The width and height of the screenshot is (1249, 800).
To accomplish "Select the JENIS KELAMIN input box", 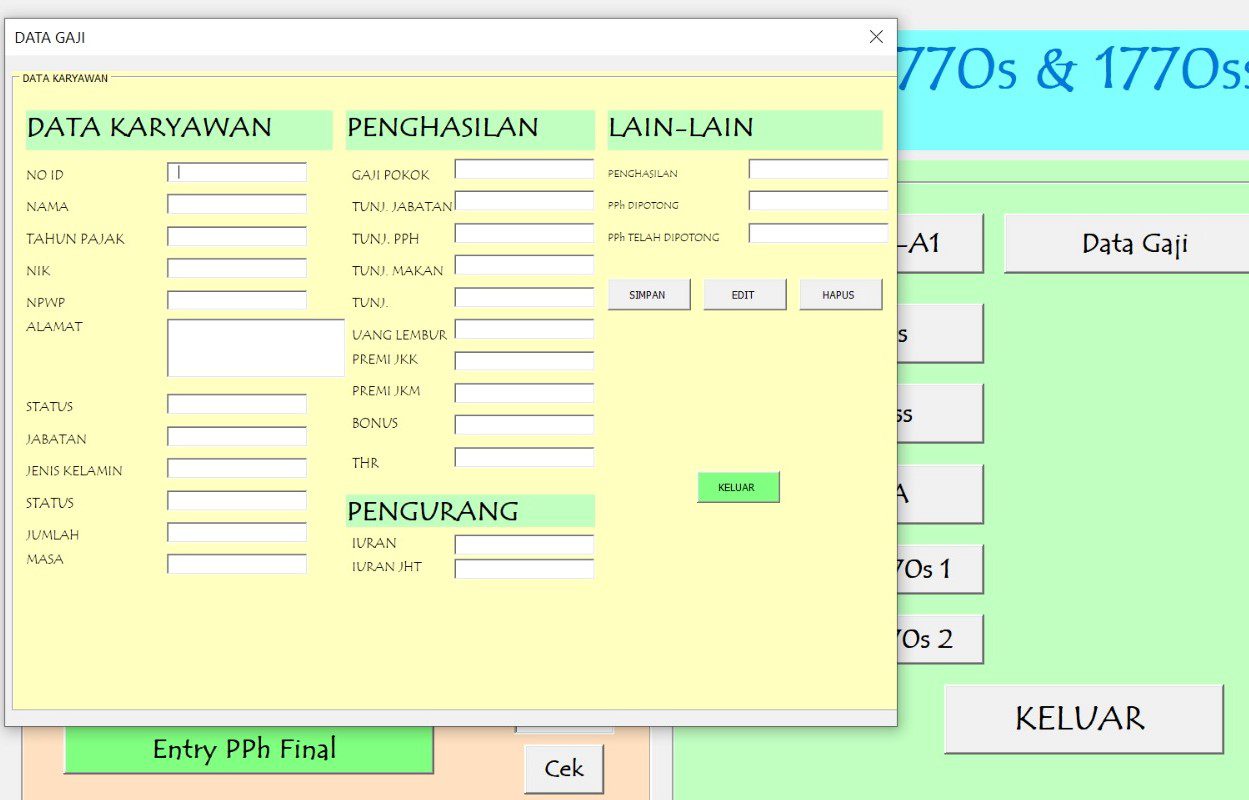I will 237,469.
